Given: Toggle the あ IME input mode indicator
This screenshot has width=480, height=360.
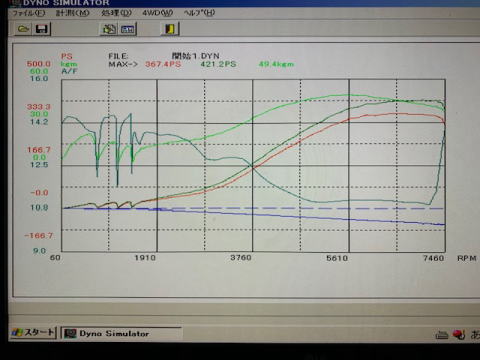Looking at the screenshot, I should tap(475, 334).
